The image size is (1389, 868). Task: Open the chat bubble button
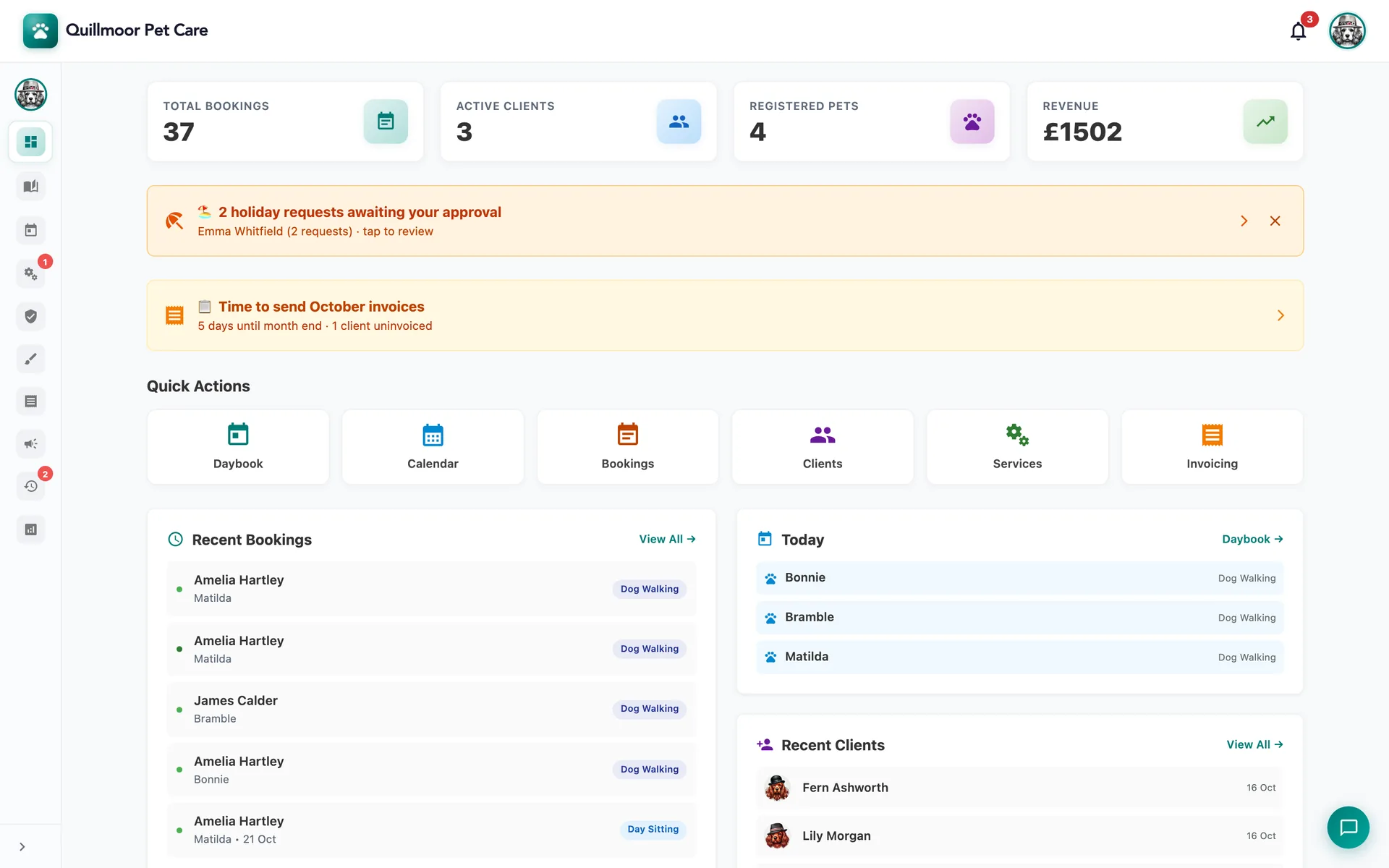pos(1348,827)
